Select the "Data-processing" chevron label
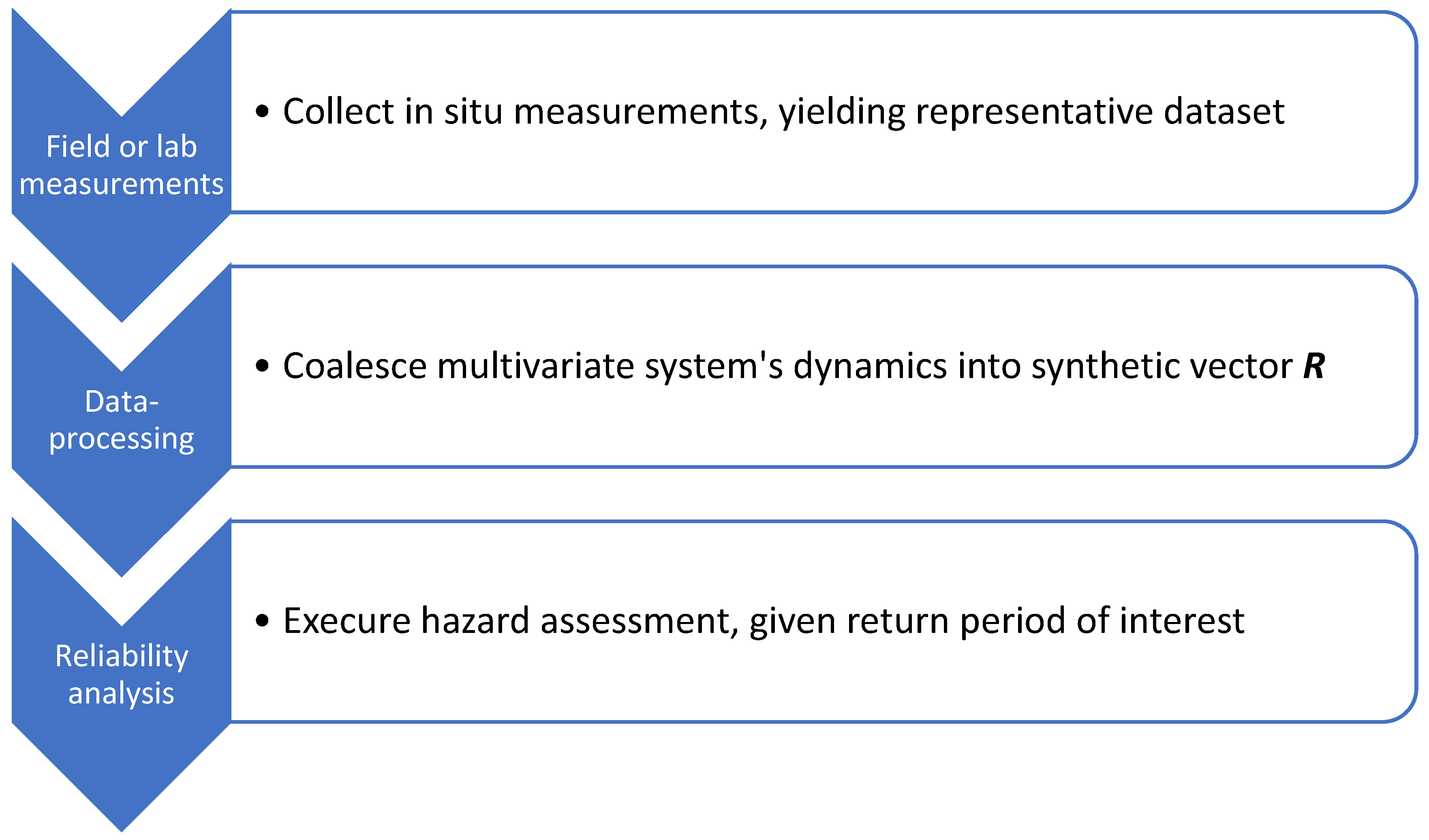 [121, 420]
